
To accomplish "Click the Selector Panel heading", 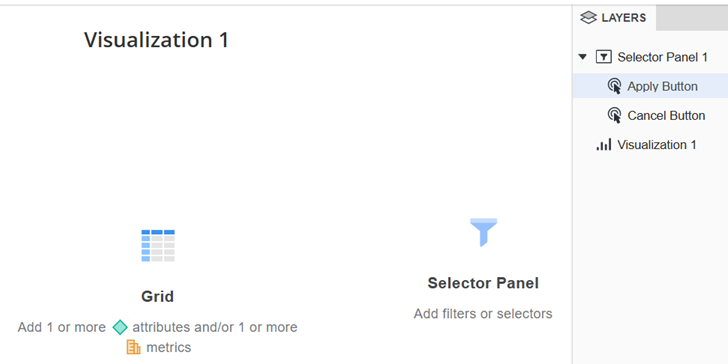I will pos(483,283).
